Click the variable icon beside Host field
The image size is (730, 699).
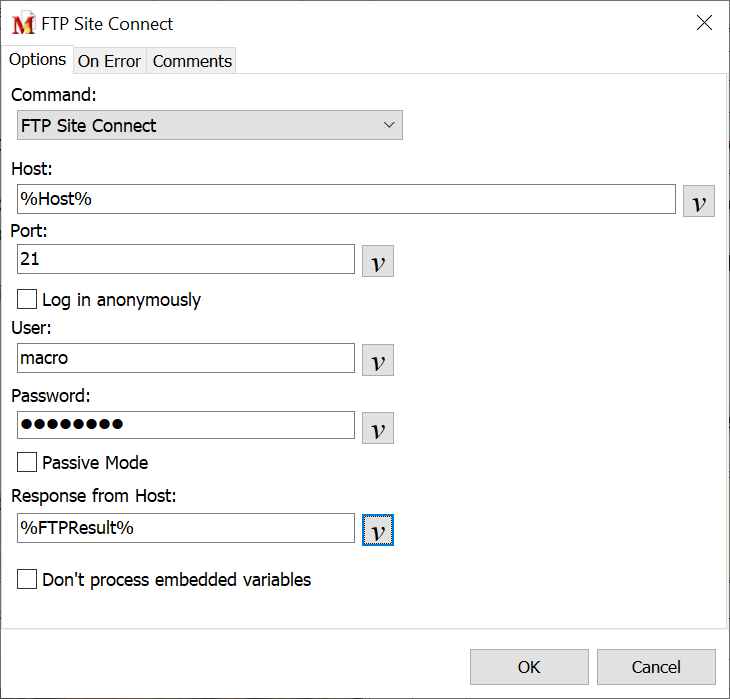698,201
